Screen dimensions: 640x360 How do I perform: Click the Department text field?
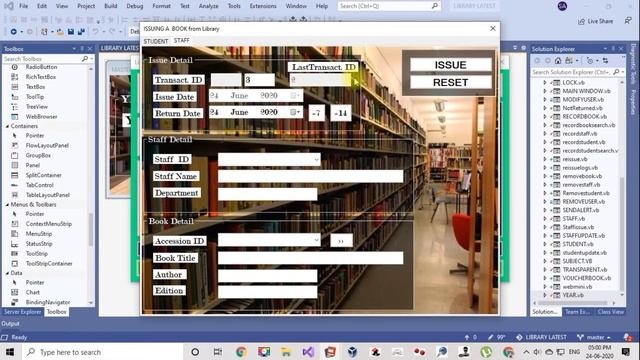point(267,194)
